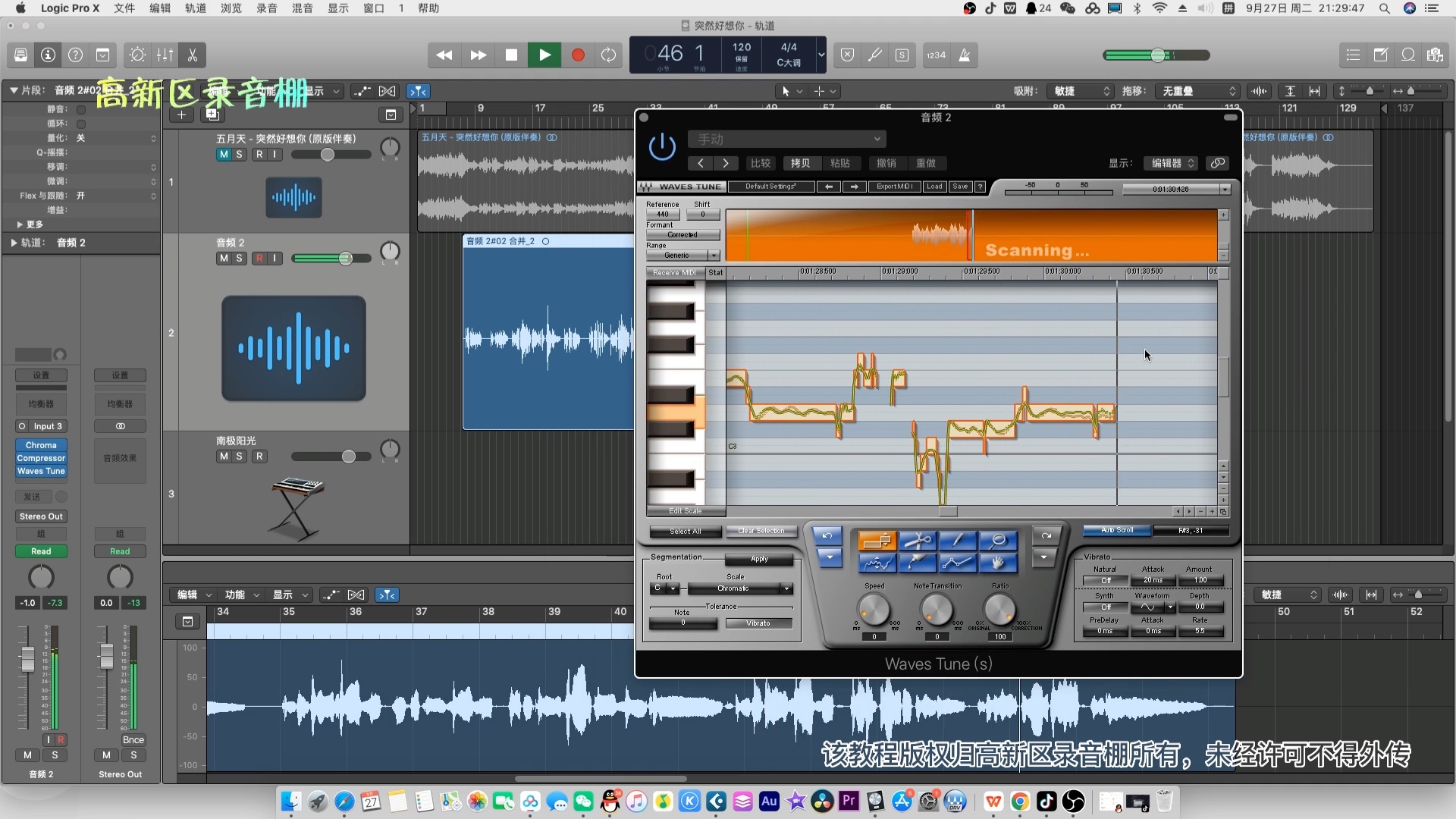Solo the 南极阳光 track
Image resolution: width=1456 pixels, height=819 pixels.
click(240, 457)
